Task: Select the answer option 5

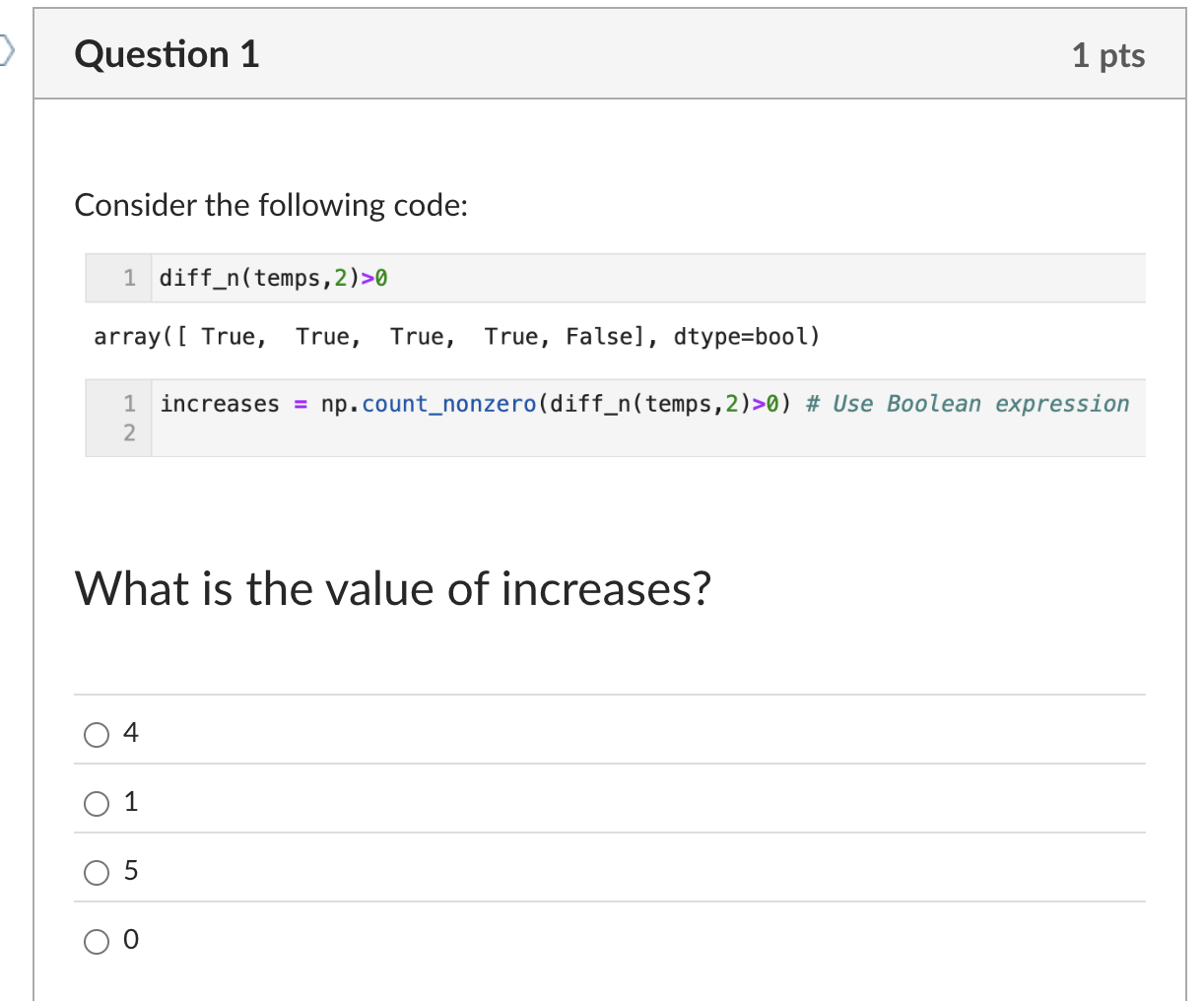Action: coord(97,872)
